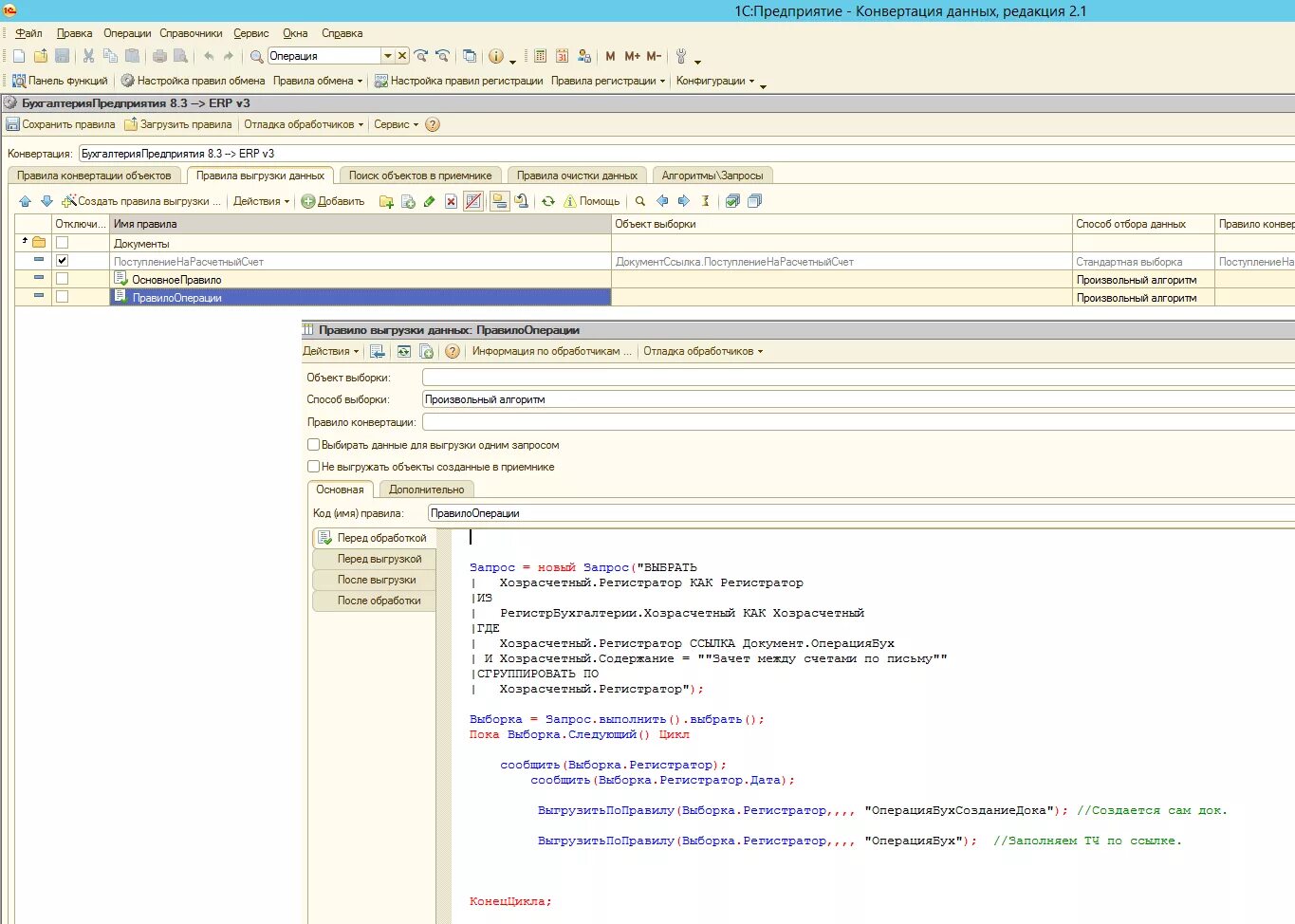This screenshot has height=924, width=1295.
Task: Enable Не выгружать объекты созданные в приемнике
Action: click(313, 467)
